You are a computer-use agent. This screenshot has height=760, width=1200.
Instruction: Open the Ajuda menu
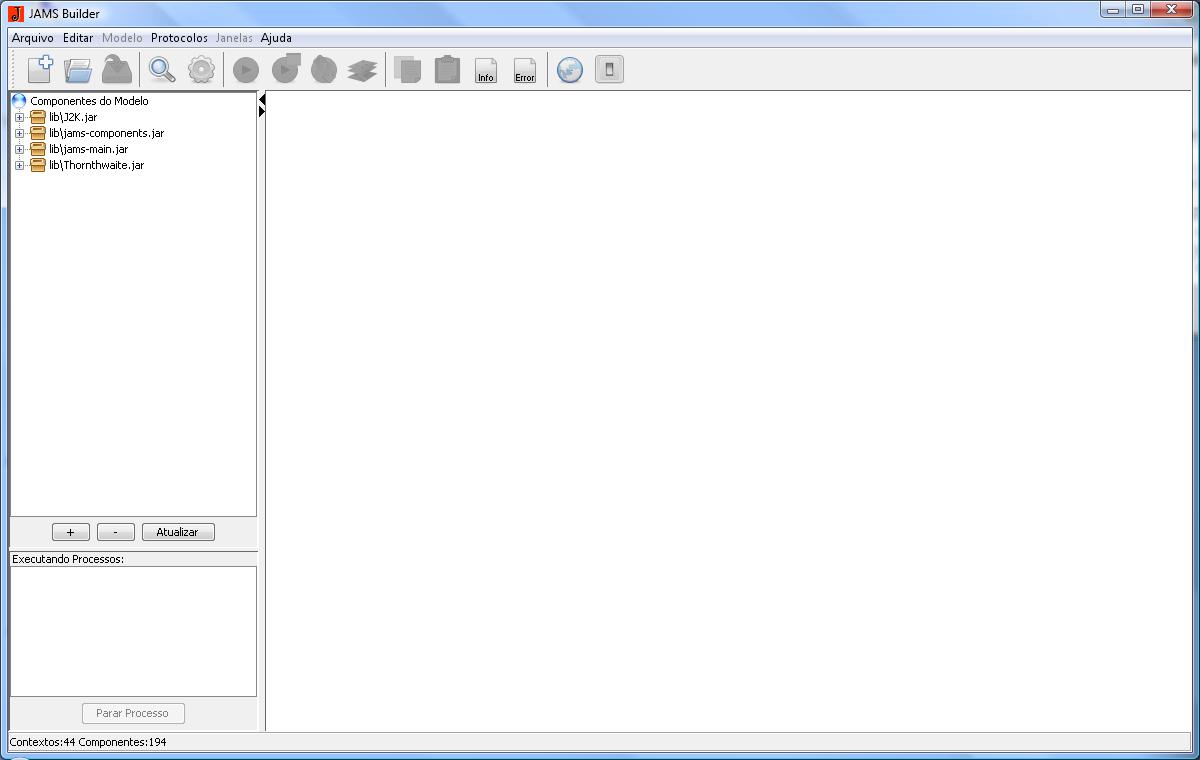[276, 38]
